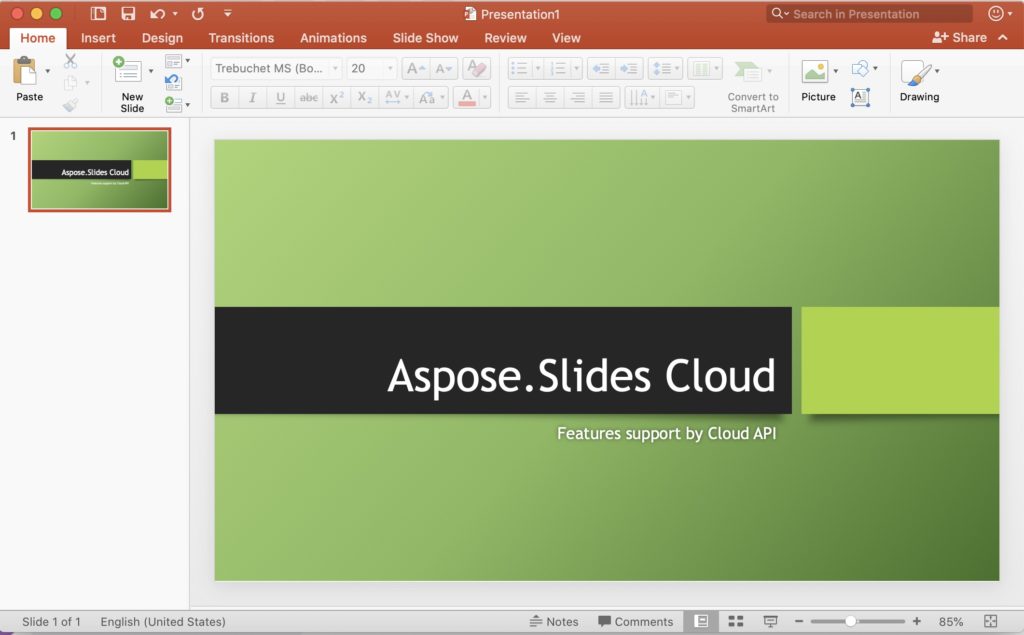1024x635 pixels.
Task: Open the Drawing tools icon
Action: point(914,72)
